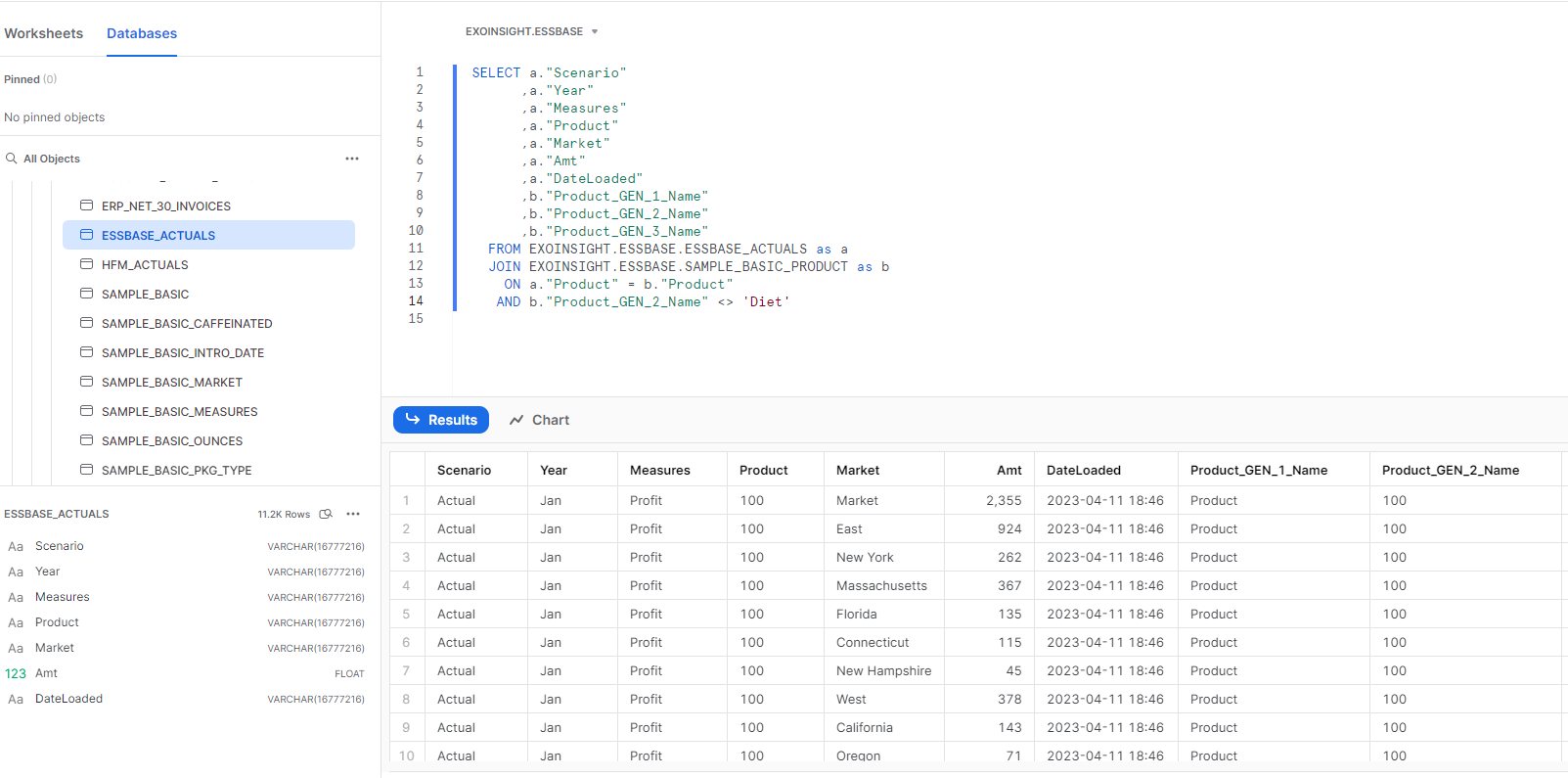Switch to the Chart view
Screen dimensions: 1568x778
point(539,420)
